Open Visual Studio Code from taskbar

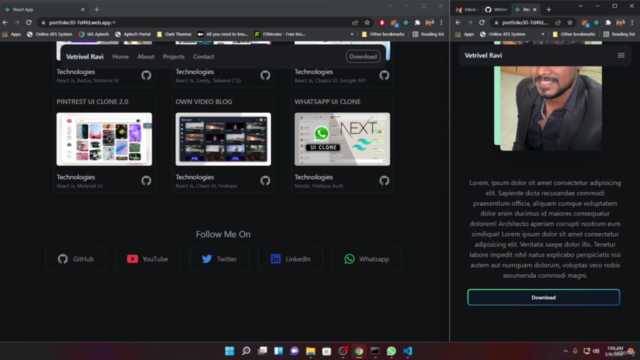click(x=408, y=351)
